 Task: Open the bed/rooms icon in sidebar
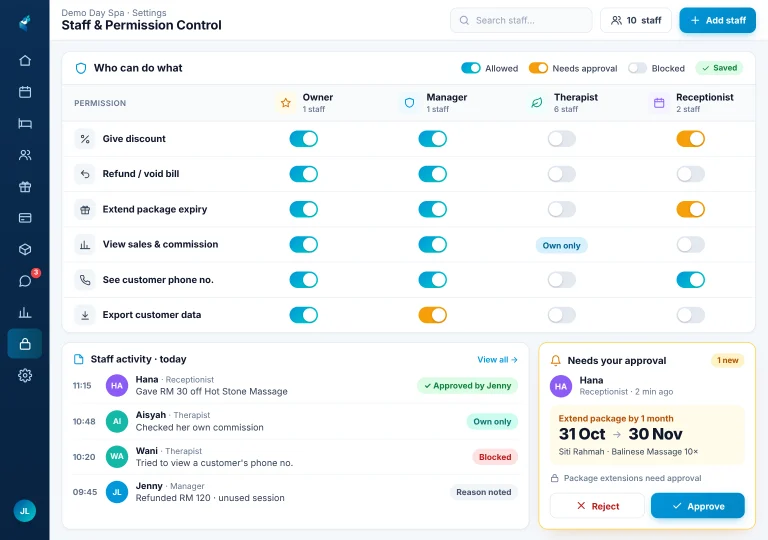[25, 123]
